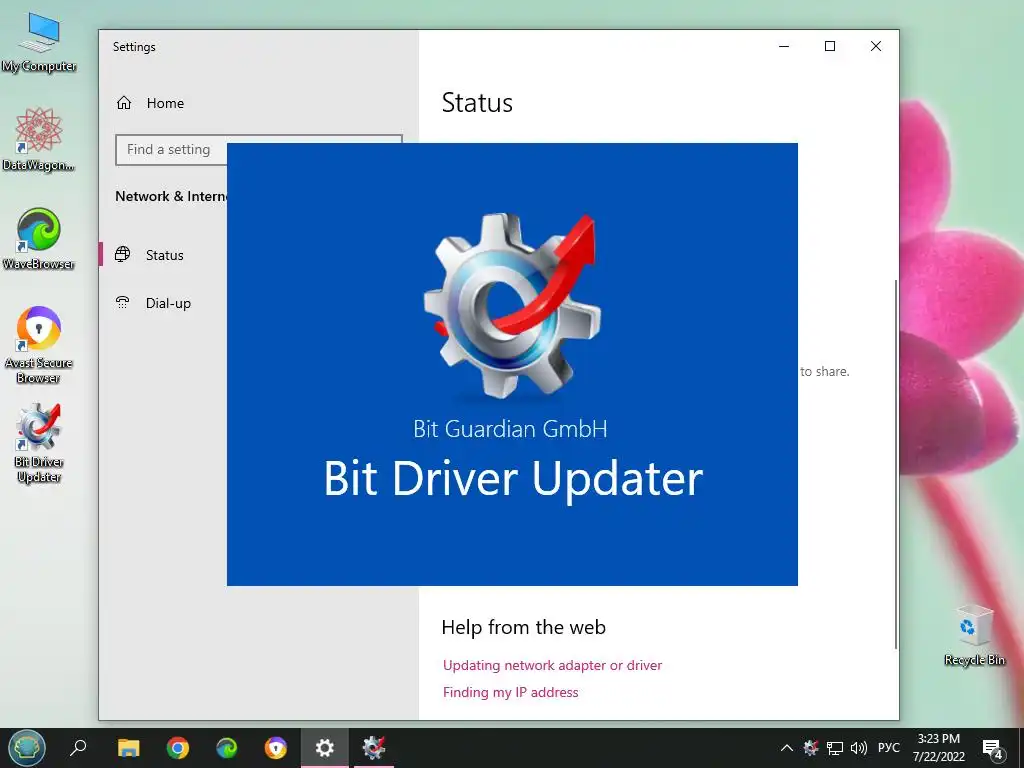The width and height of the screenshot is (1024, 768).
Task: Open Bit Driver Updater desktop shortcut
Action: tap(39, 443)
